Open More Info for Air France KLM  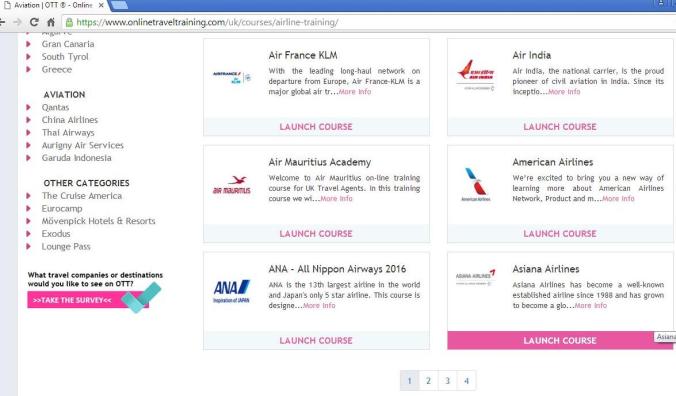(x=355, y=92)
